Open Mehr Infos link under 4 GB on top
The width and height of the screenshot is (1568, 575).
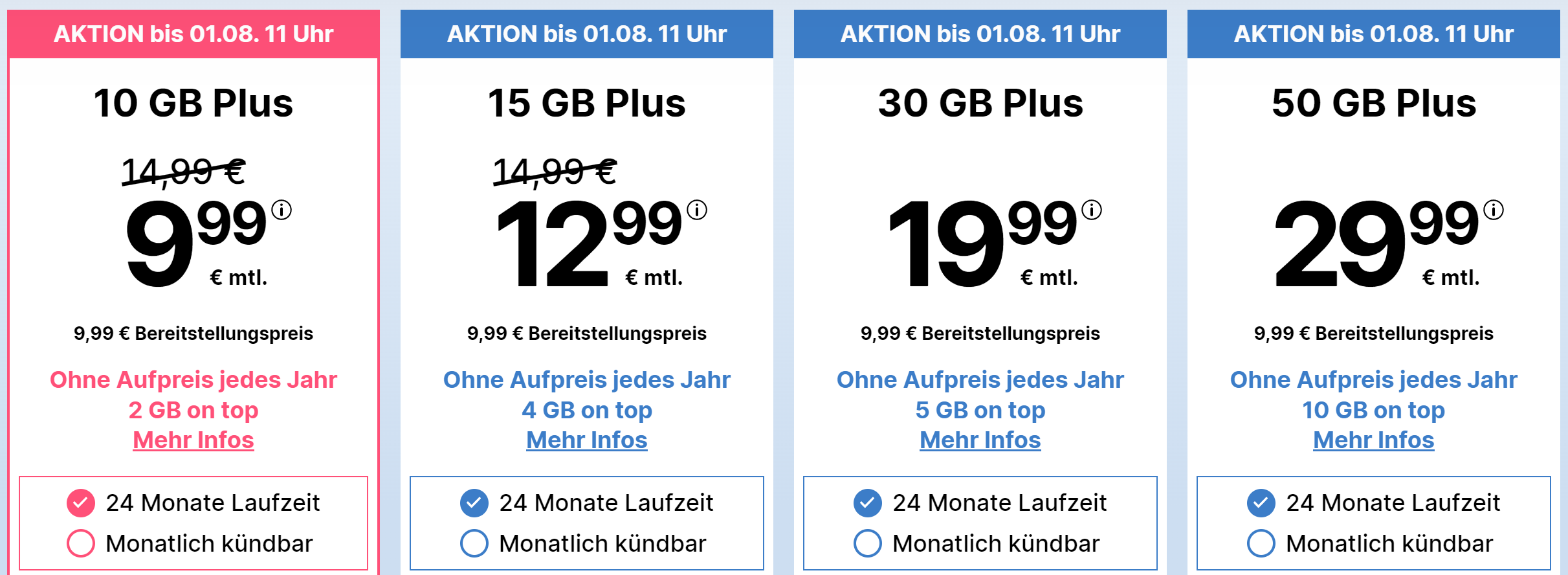click(x=587, y=440)
